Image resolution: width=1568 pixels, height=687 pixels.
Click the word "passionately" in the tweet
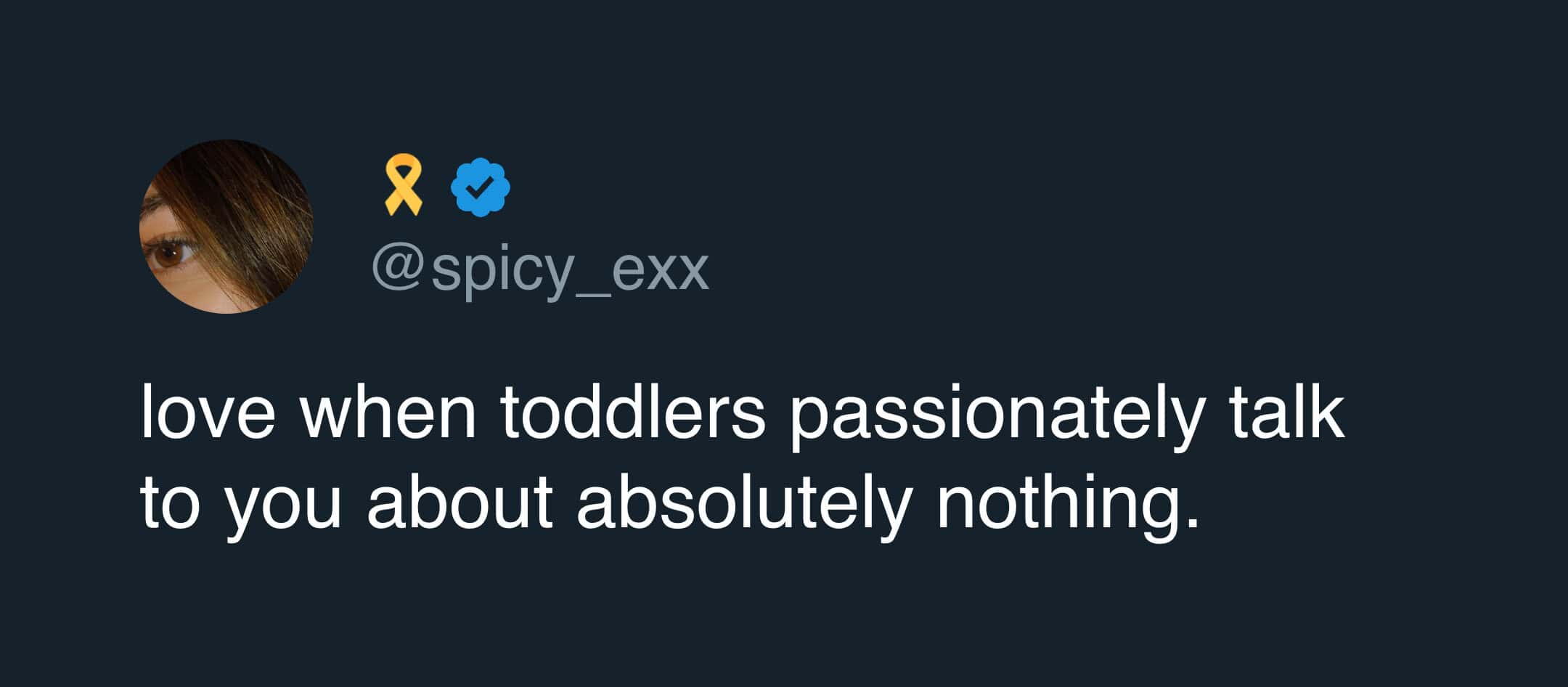pyautogui.click(x=997, y=415)
